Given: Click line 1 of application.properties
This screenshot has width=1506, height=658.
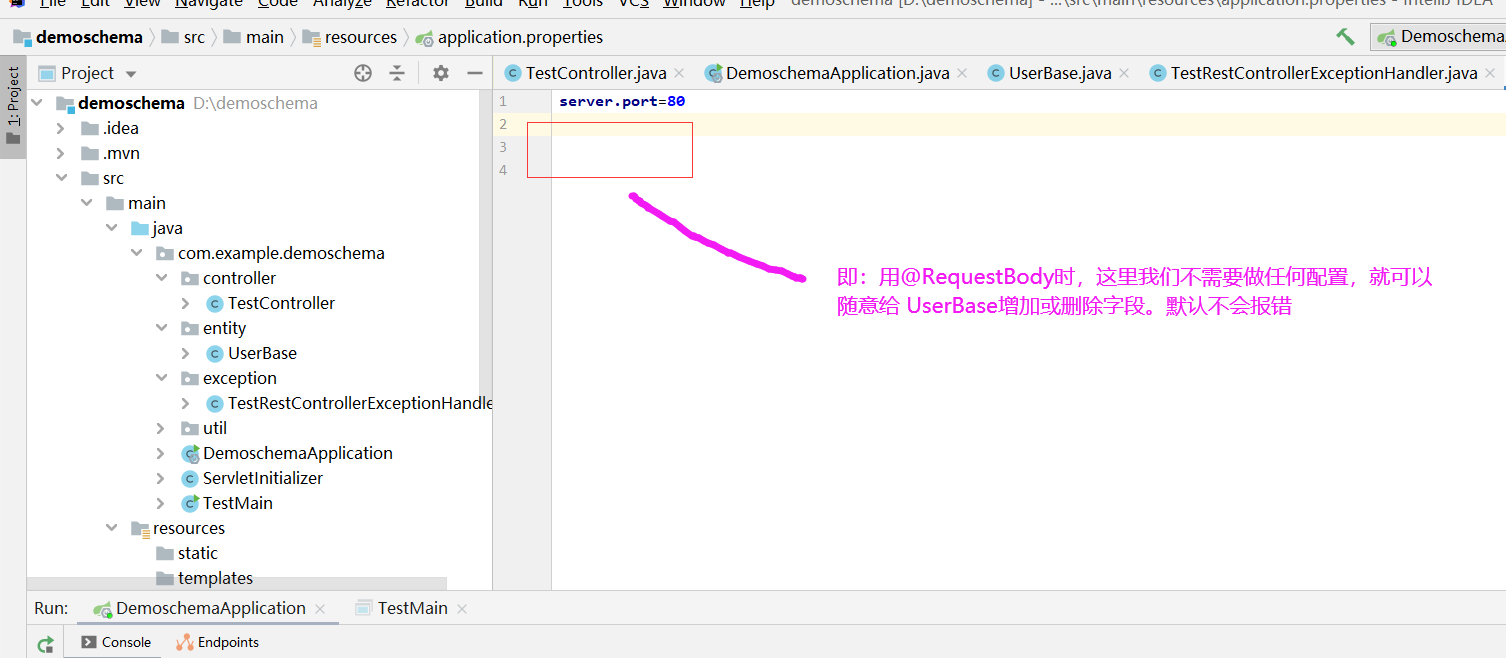Looking at the screenshot, I should pyautogui.click(x=622, y=101).
